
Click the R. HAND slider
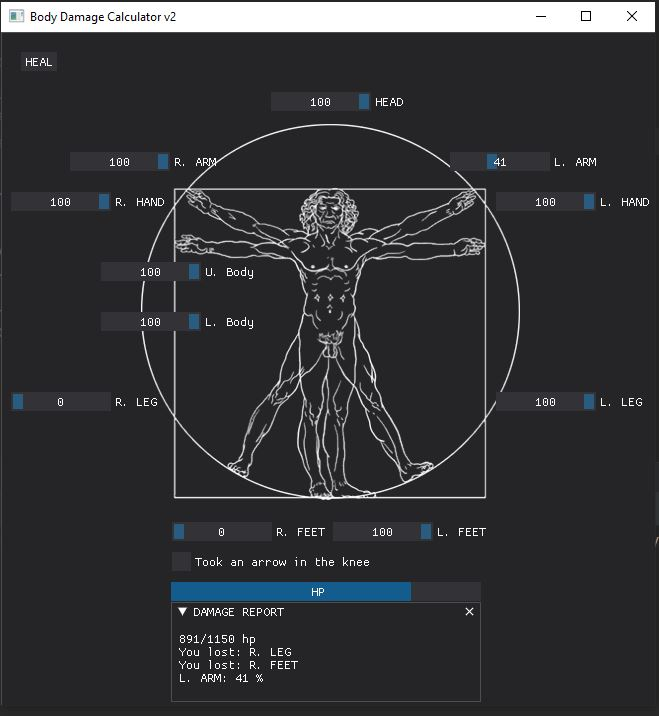[x=60, y=202]
